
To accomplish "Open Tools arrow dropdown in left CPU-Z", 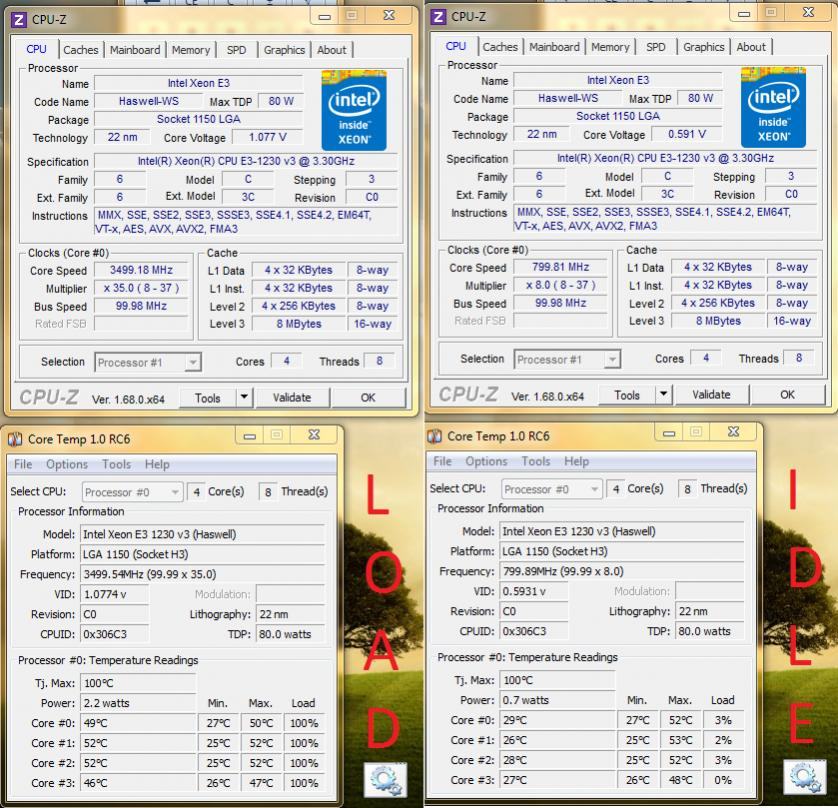I will point(244,397).
